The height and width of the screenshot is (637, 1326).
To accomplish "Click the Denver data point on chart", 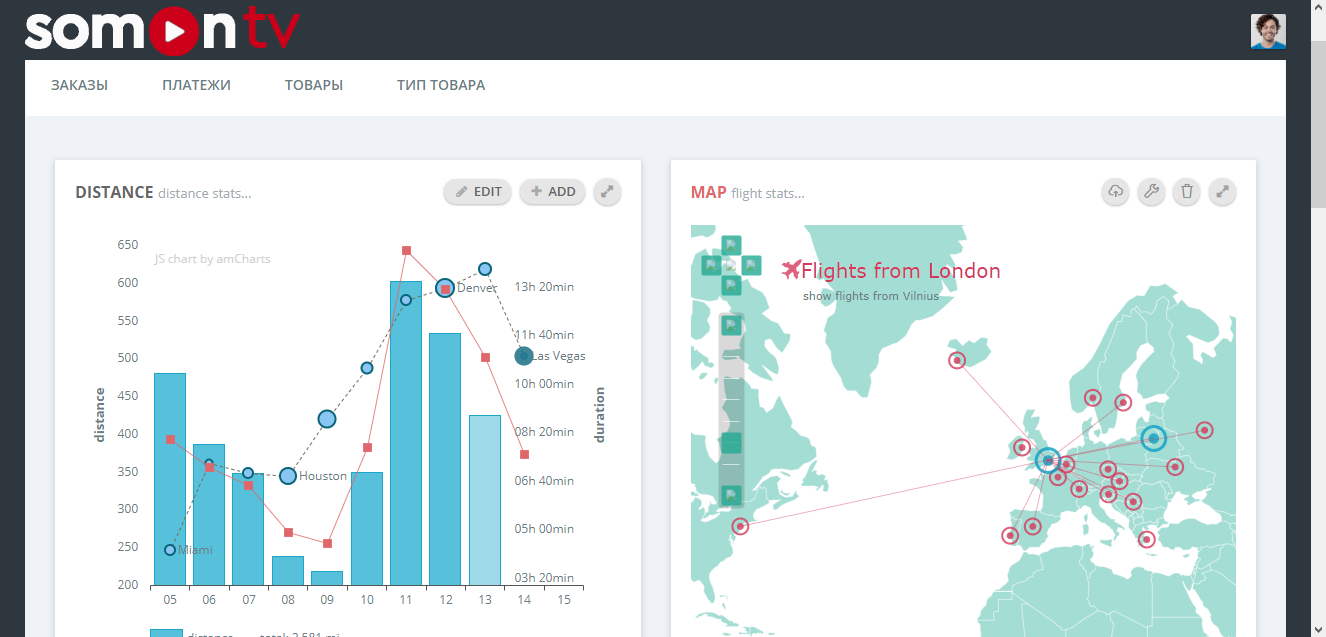I will point(445,288).
